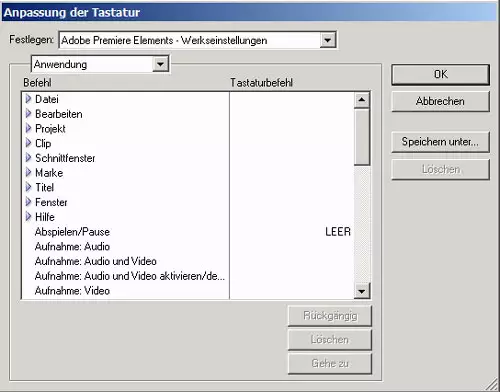The height and width of the screenshot is (392, 500).
Task: Click the scrollbar up arrow
Action: [362, 100]
